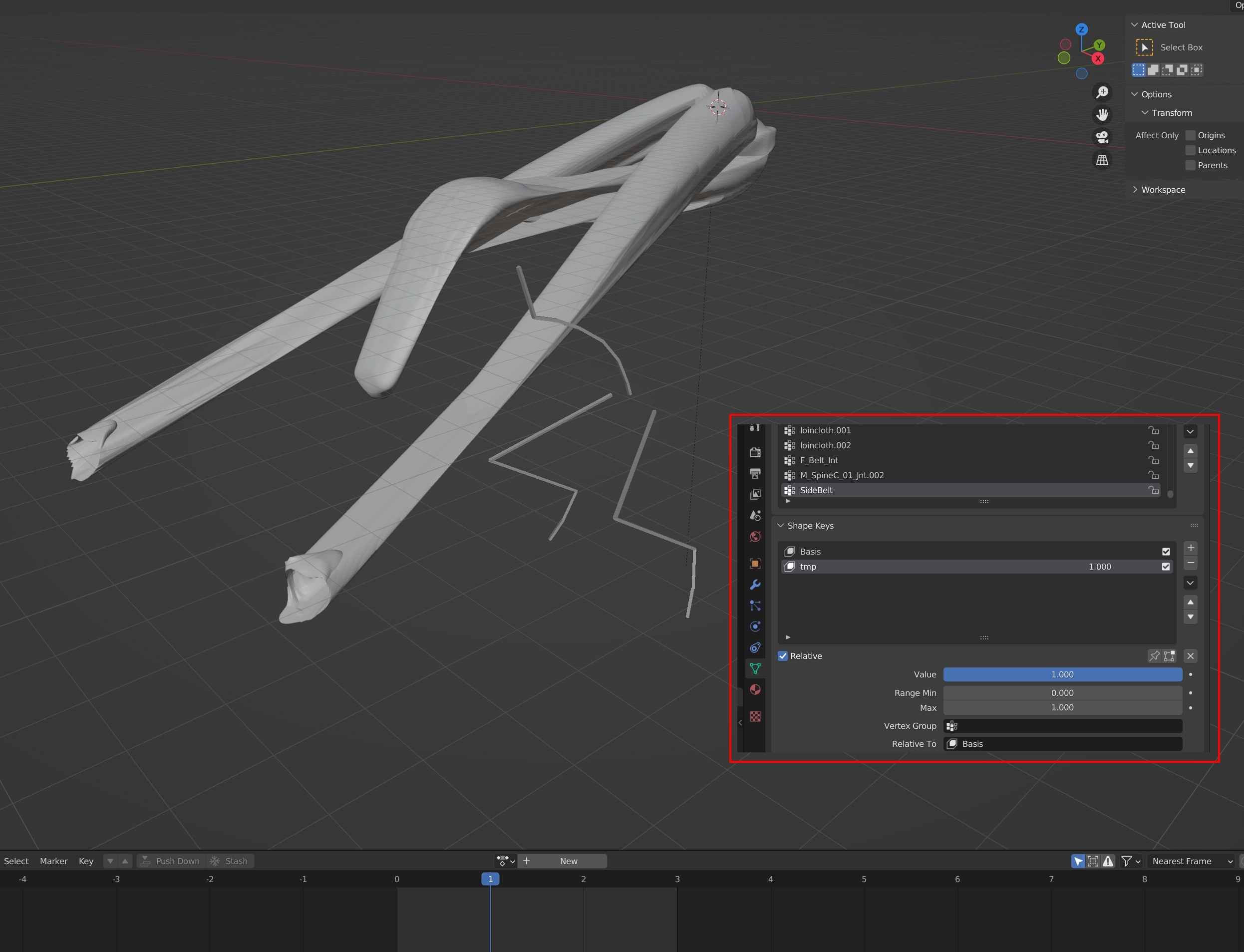The height and width of the screenshot is (952, 1244).
Task: Unlock the SideBelt vertex group lock
Action: click(x=1153, y=490)
